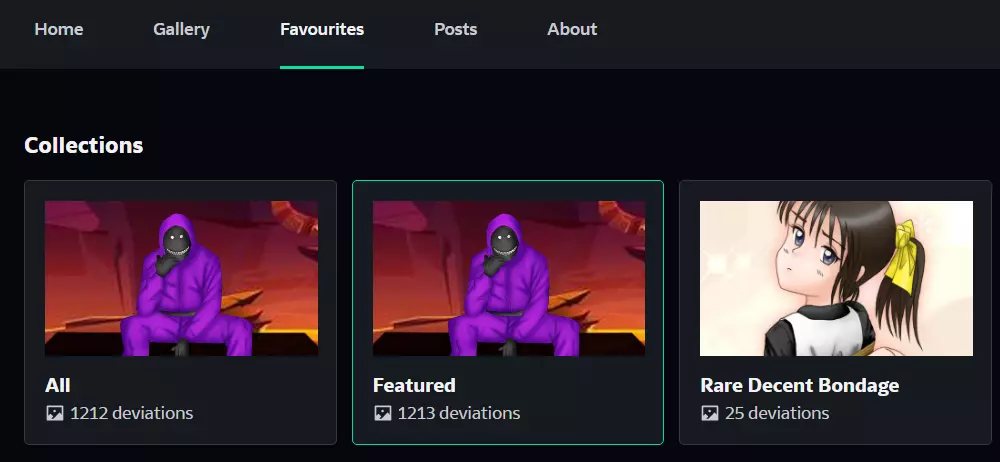1000x462 pixels.
Task: Click the 25 deviations count text
Action: pyautogui.click(x=777, y=414)
